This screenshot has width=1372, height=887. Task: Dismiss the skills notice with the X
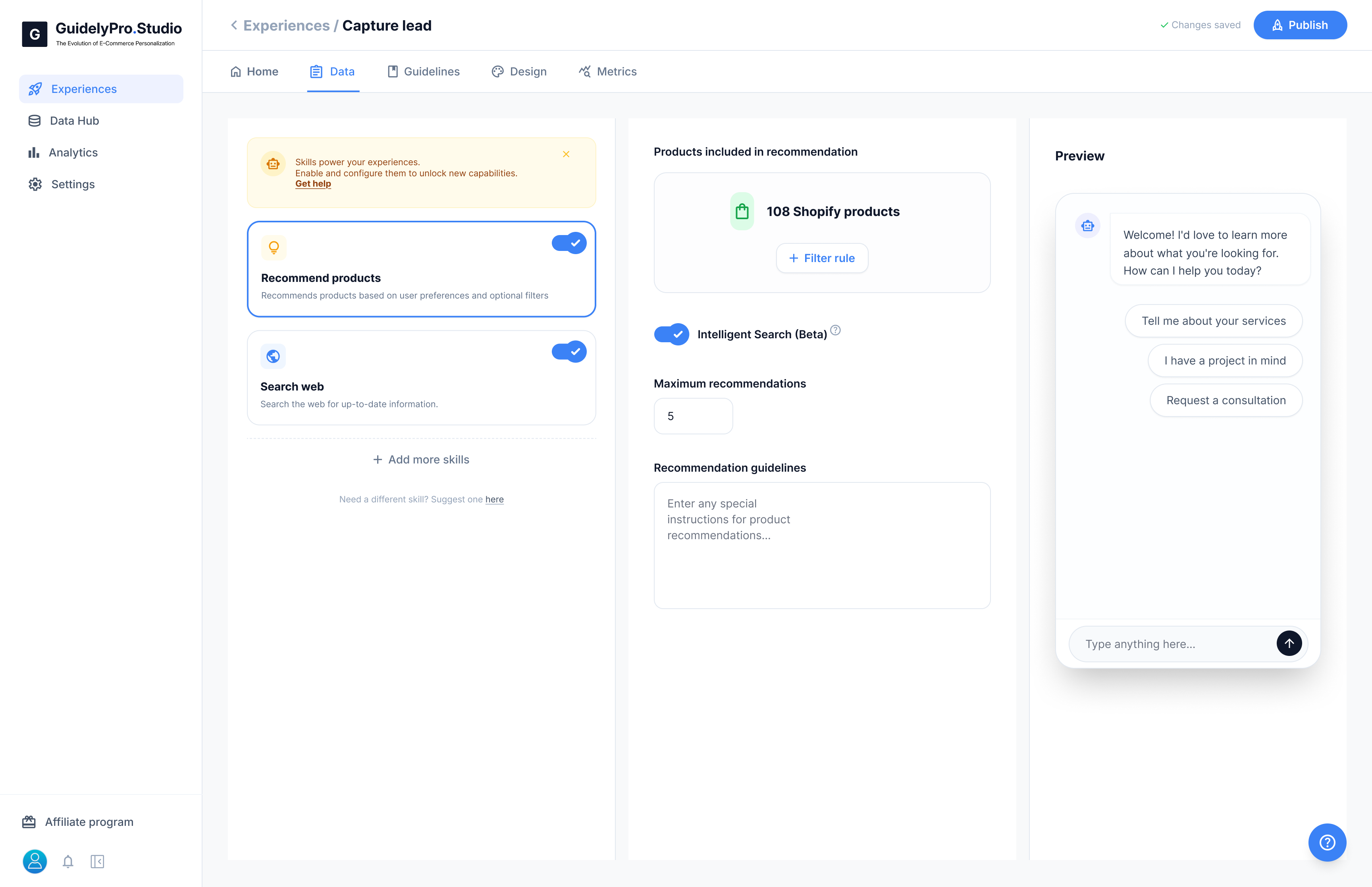click(x=566, y=154)
